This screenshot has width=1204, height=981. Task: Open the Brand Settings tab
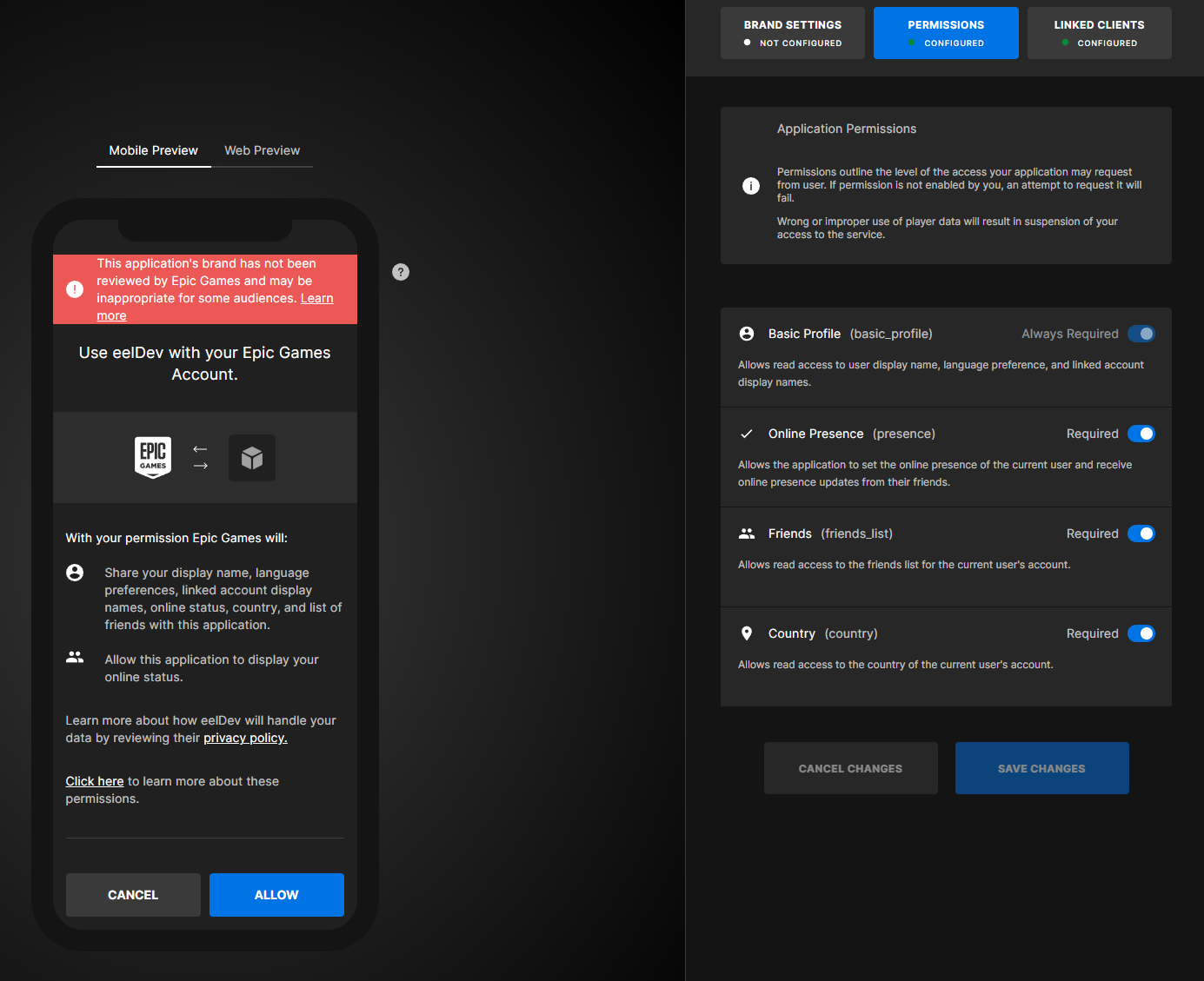click(x=792, y=33)
